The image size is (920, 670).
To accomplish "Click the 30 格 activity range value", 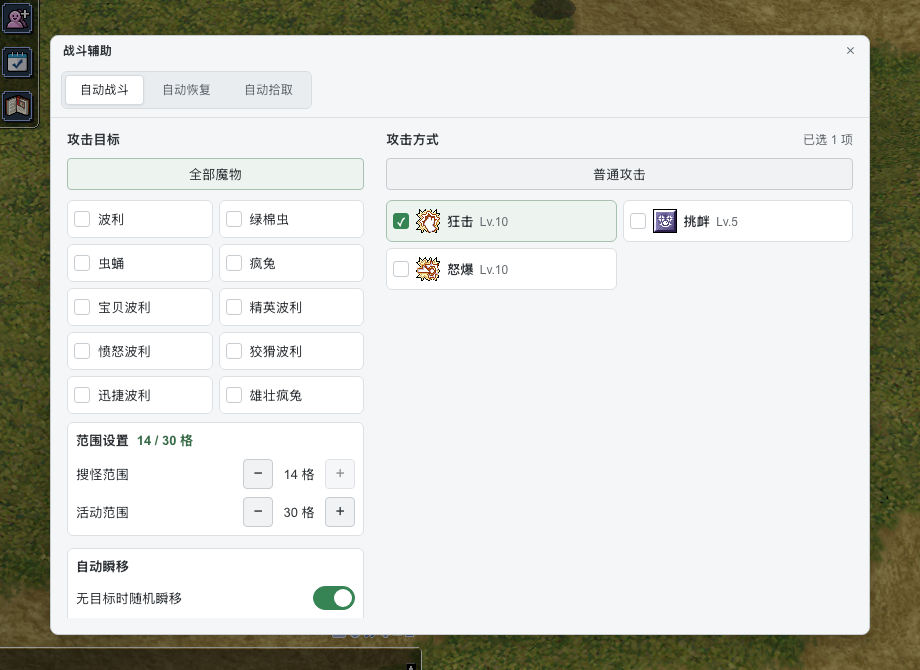I will tap(299, 512).
